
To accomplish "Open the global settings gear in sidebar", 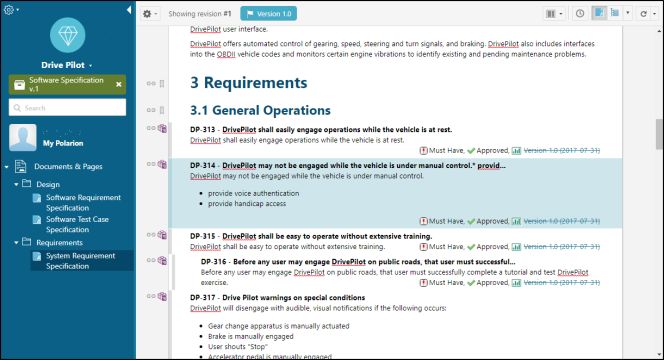I will pyautogui.click(x=8, y=9).
